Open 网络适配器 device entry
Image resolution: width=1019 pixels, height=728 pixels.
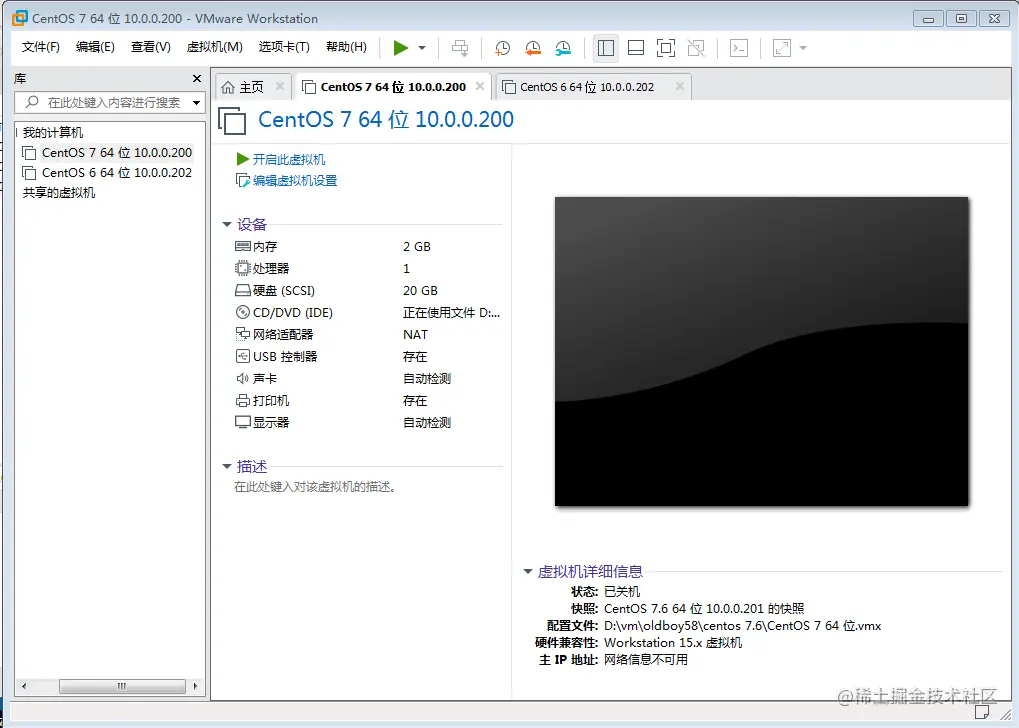pyautogui.click(x=274, y=335)
